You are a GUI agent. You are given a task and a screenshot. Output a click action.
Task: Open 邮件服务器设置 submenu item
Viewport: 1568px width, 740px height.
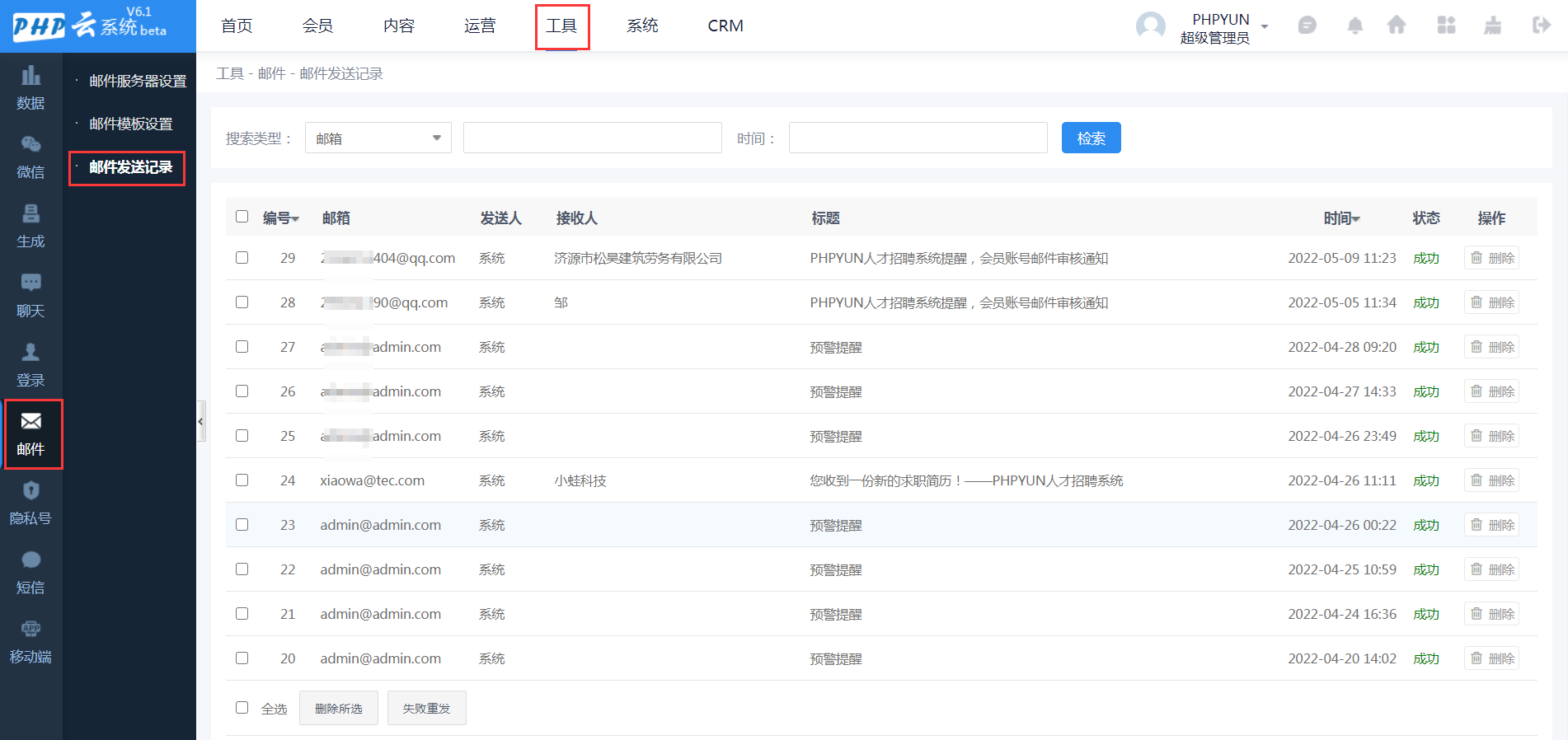click(138, 81)
